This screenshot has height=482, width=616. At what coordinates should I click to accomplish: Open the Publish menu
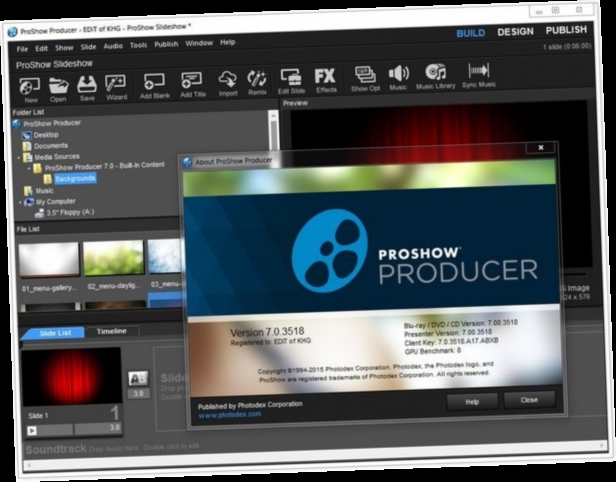166,44
